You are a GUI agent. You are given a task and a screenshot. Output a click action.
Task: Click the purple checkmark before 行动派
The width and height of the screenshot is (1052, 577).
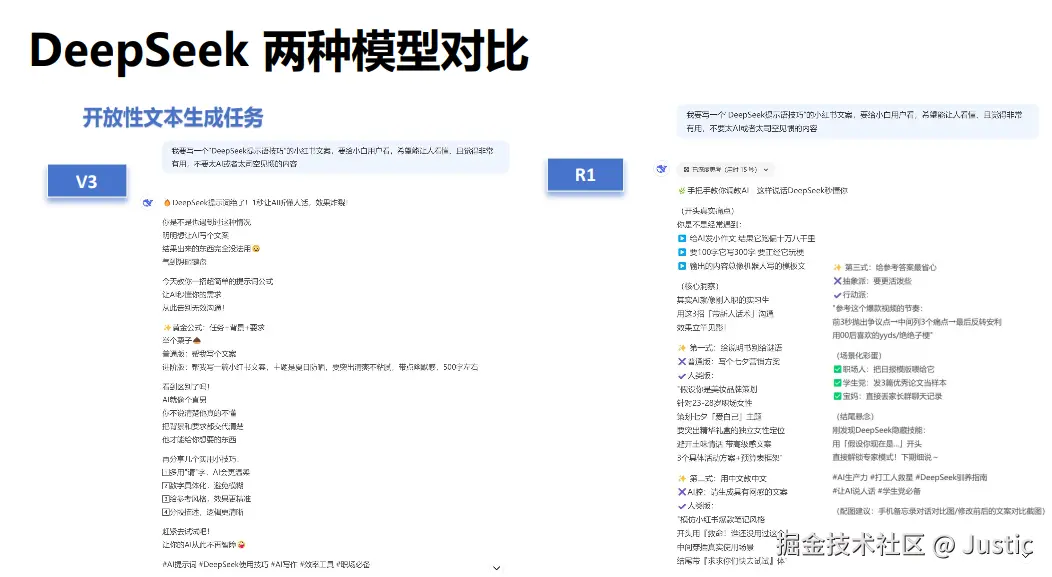coord(837,295)
